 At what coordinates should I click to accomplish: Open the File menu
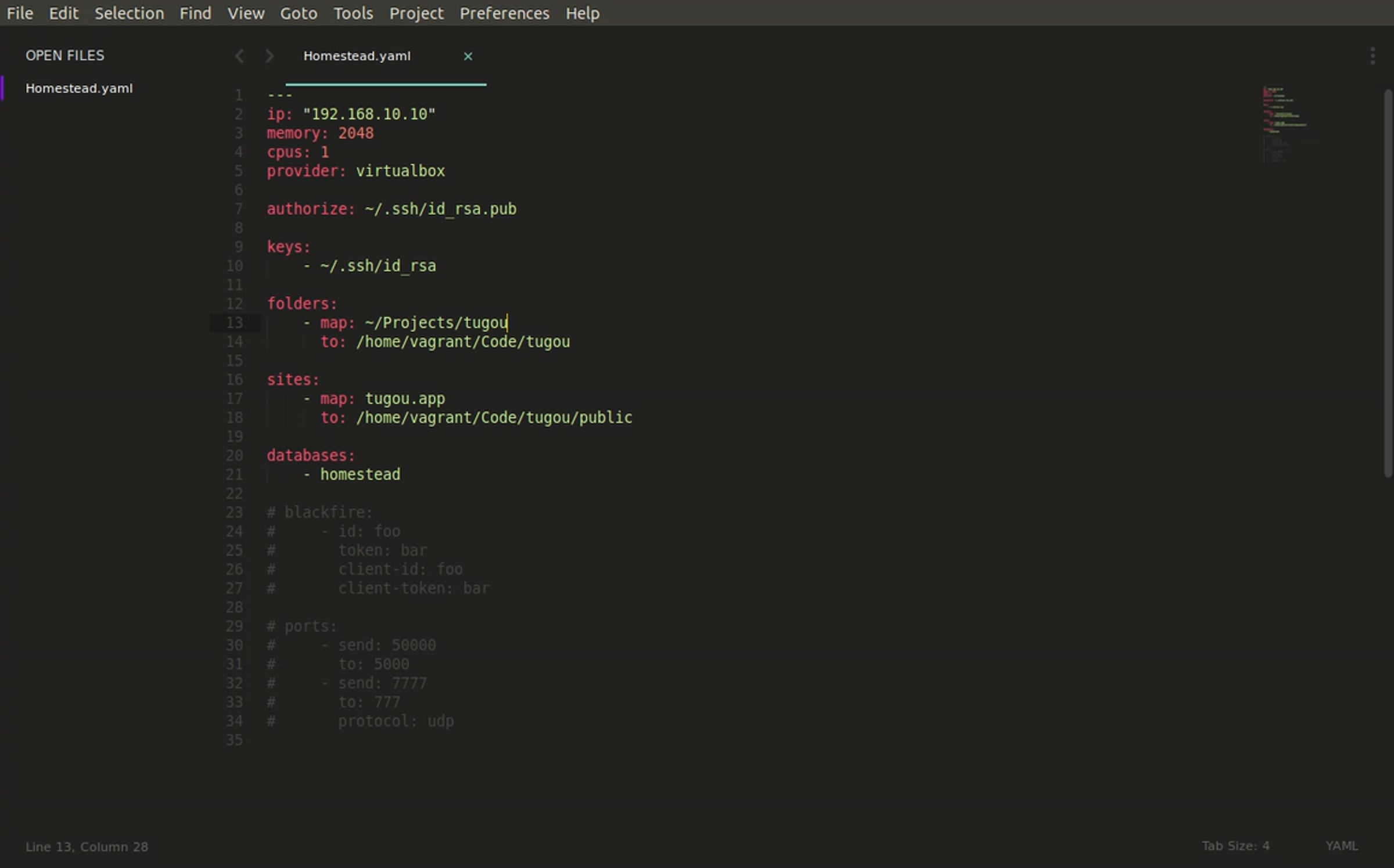(x=19, y=13)
